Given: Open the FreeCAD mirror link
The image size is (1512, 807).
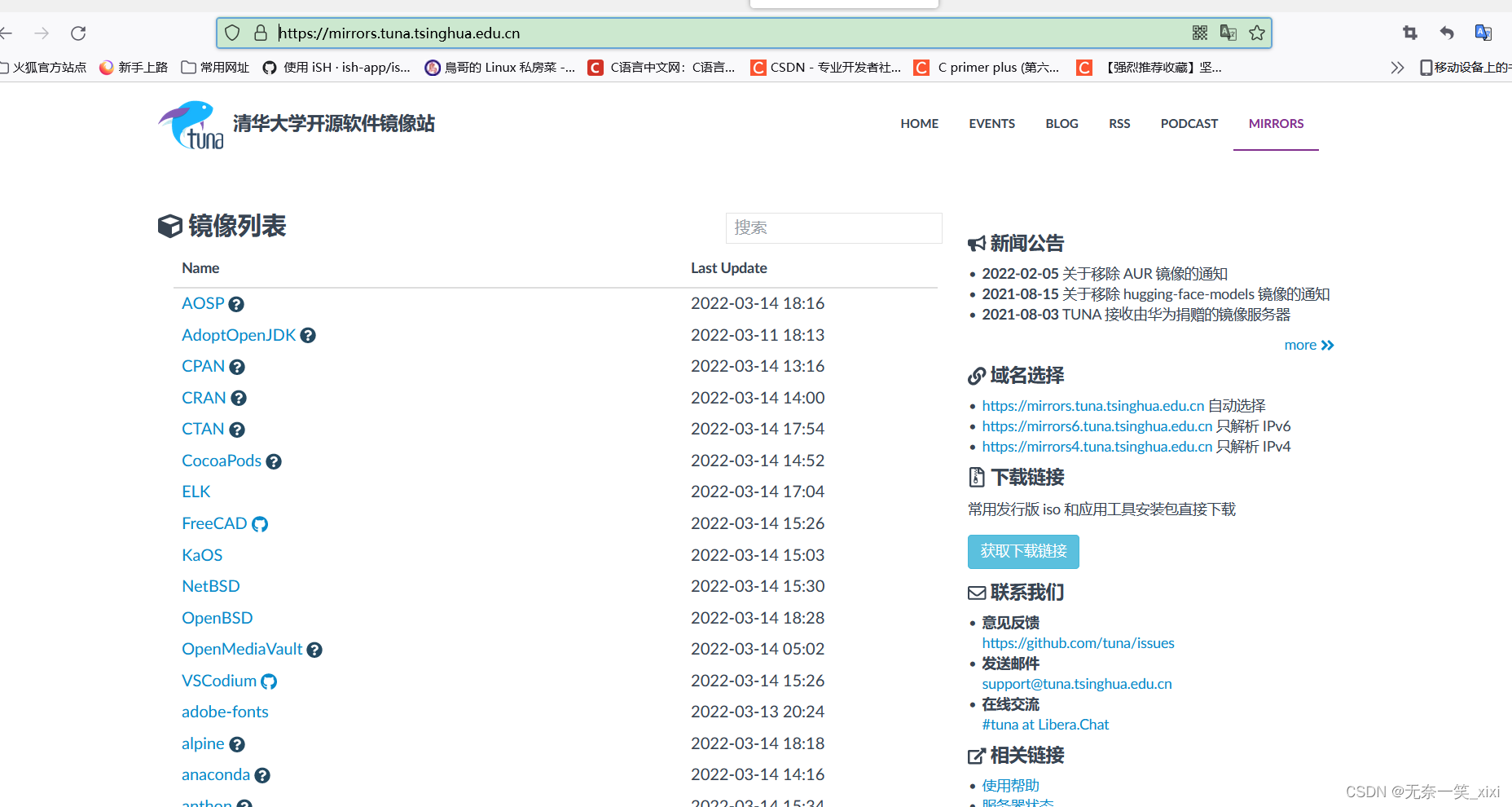Looking at the screenshot, I should click(x=214, y=523).
